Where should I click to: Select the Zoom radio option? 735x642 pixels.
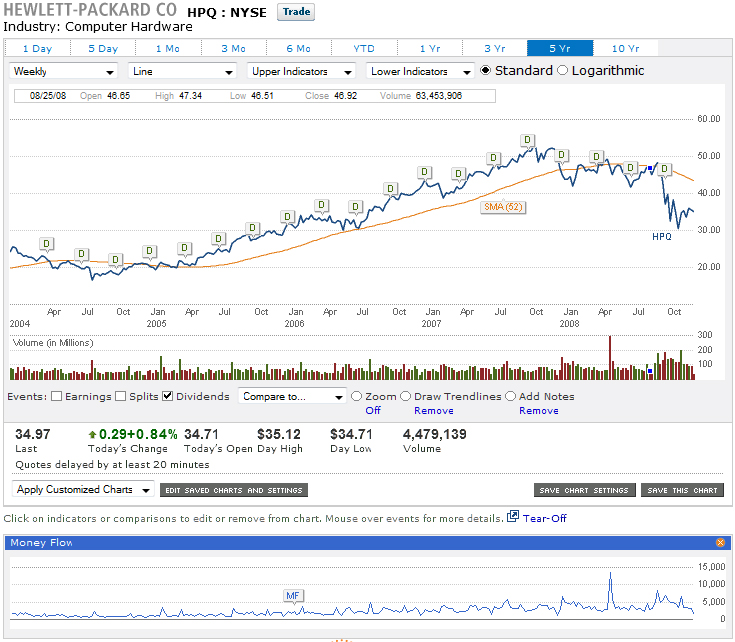click(357, 396)
